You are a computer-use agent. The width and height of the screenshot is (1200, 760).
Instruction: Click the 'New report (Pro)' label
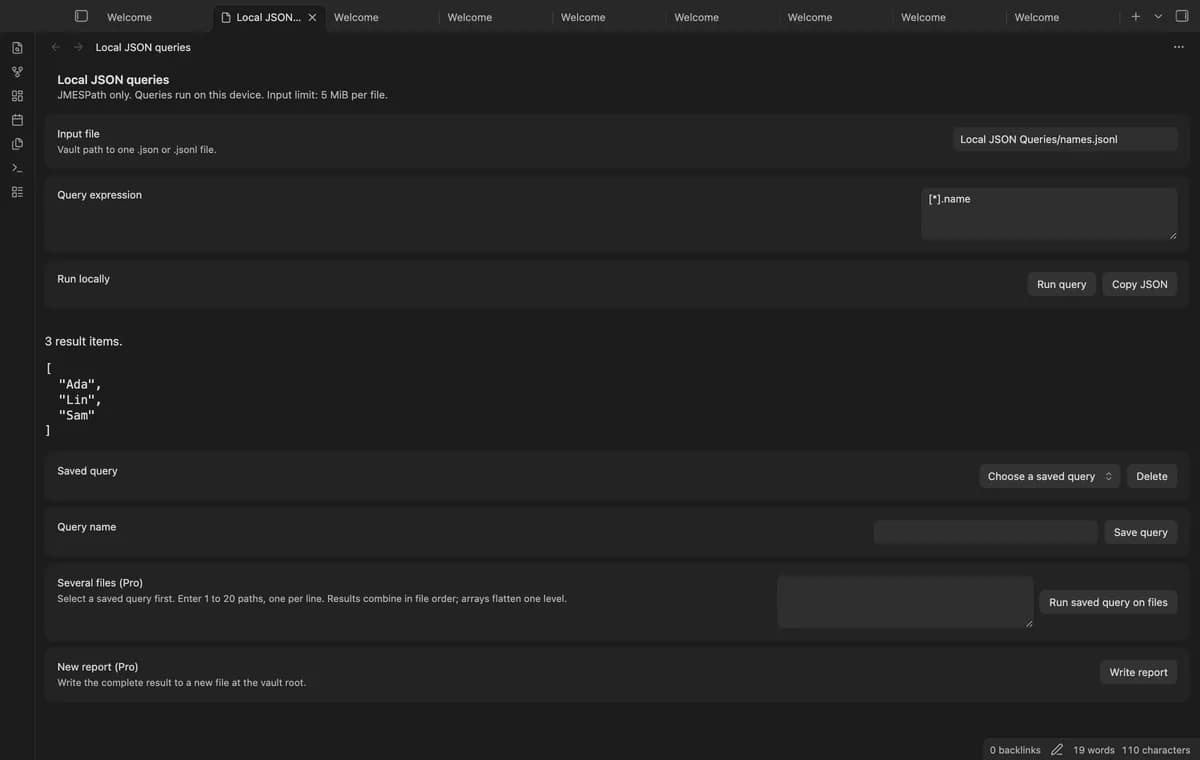pyautogui.click(x=97, y=667)
